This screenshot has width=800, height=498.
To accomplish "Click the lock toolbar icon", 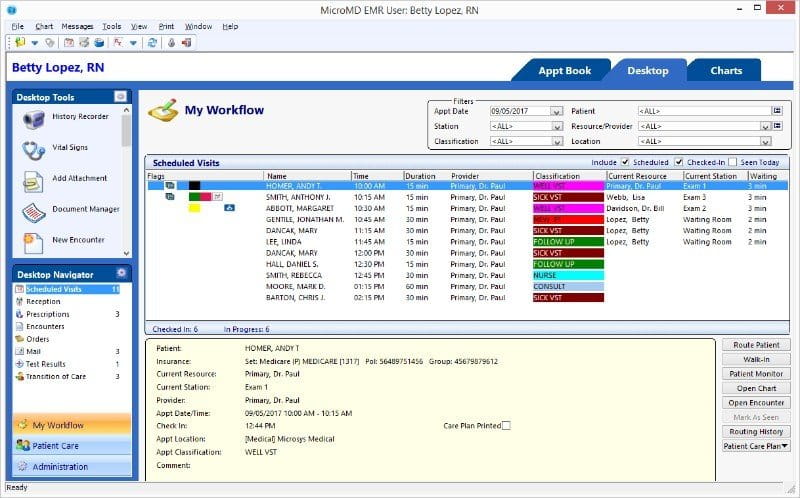I will [x=171, y=43].
